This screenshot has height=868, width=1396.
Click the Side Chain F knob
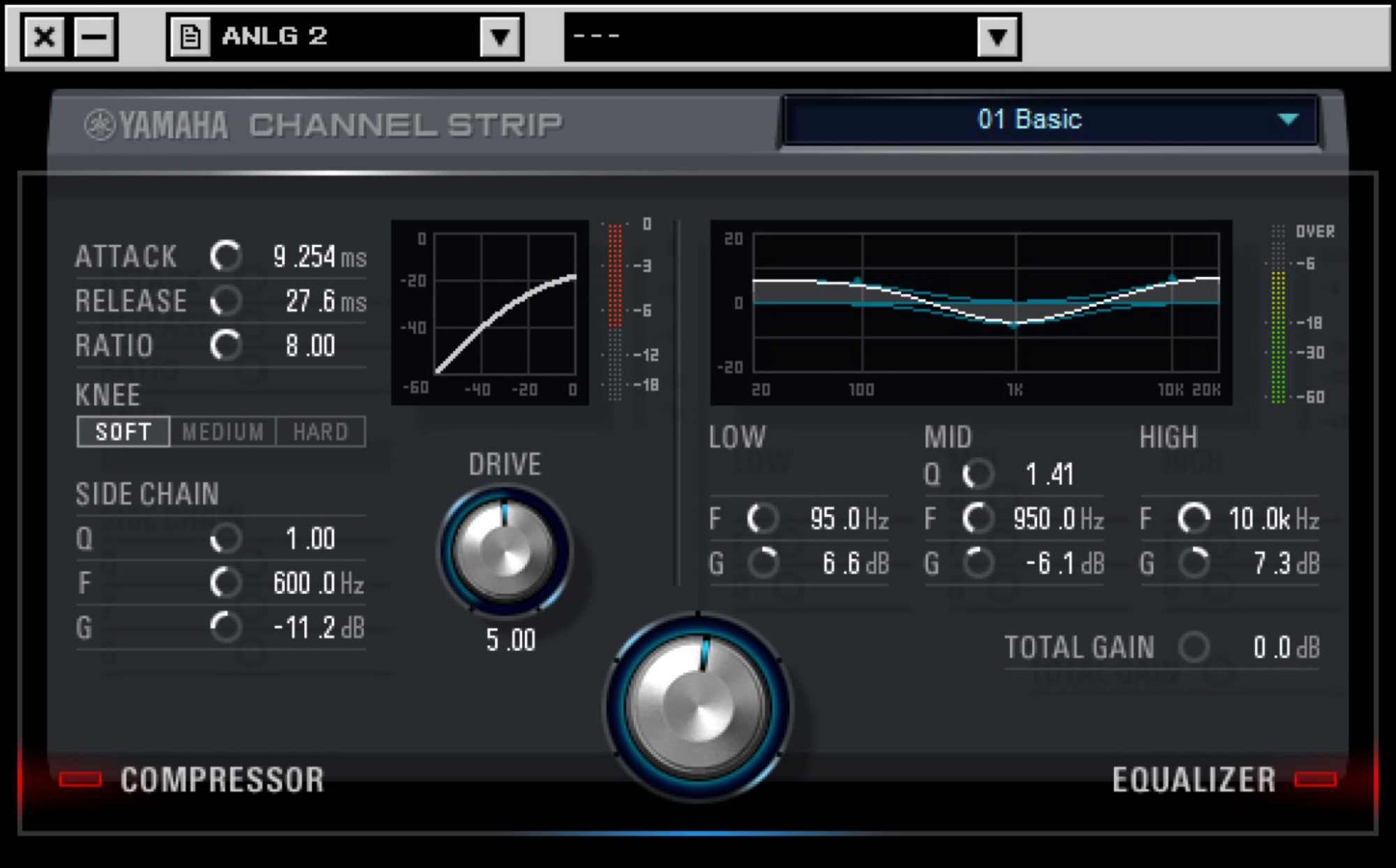[x=225, y=583]
